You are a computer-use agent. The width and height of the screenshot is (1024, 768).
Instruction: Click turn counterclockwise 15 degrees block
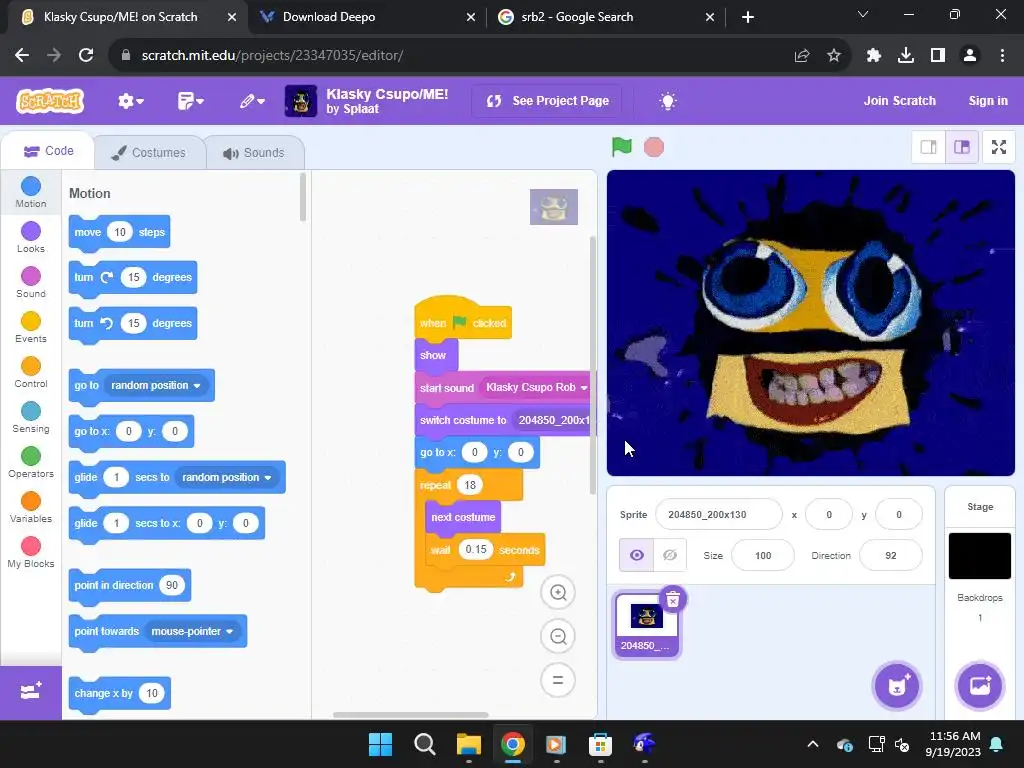point(133,323)
